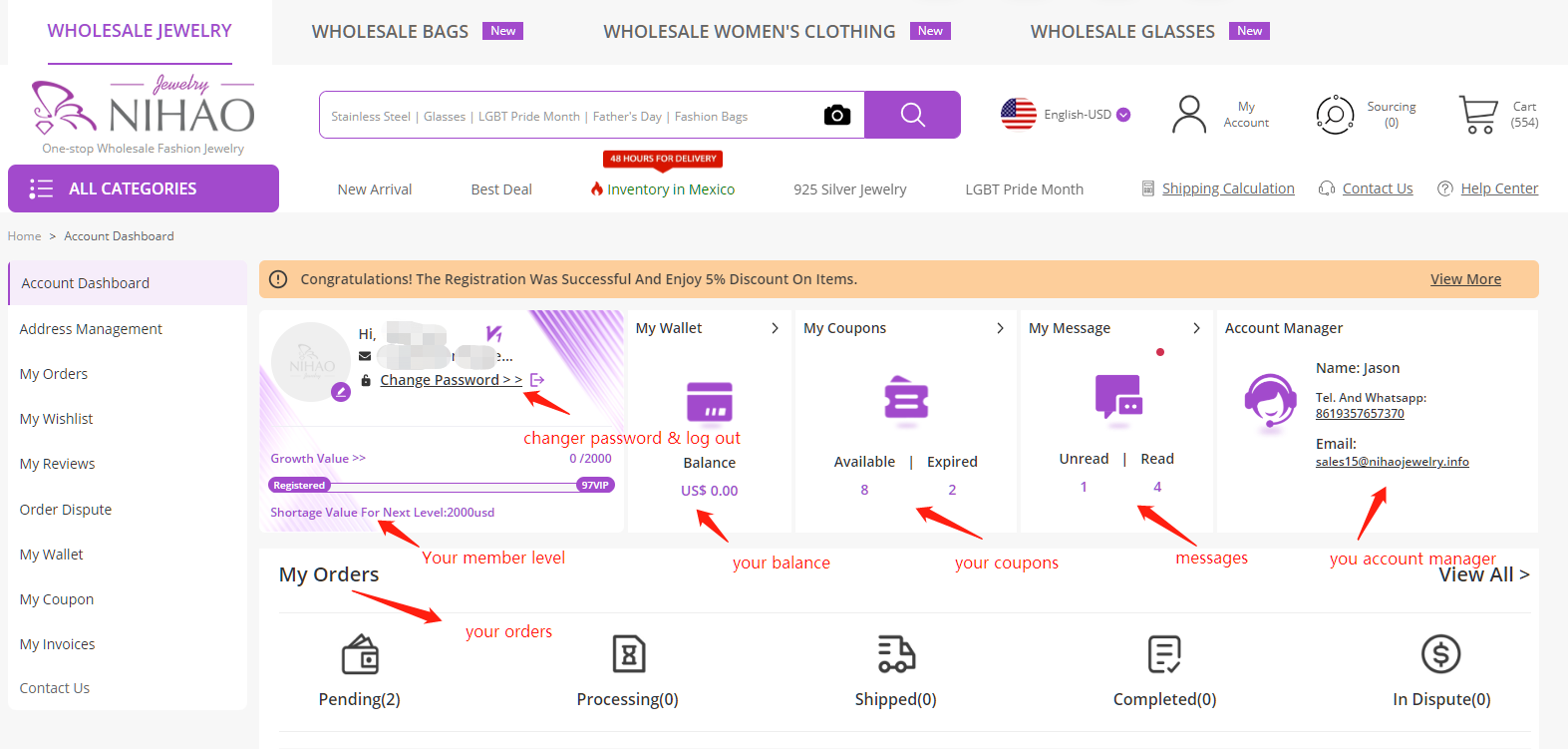Click the growth value progress bar
Image resolution: width=1568 pixels, height=749 pixels.
click(x=442, y=485)
